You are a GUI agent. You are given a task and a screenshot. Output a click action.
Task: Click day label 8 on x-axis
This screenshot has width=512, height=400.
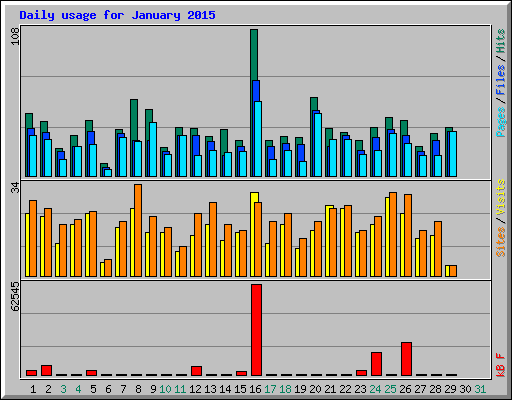pos(138,389)
